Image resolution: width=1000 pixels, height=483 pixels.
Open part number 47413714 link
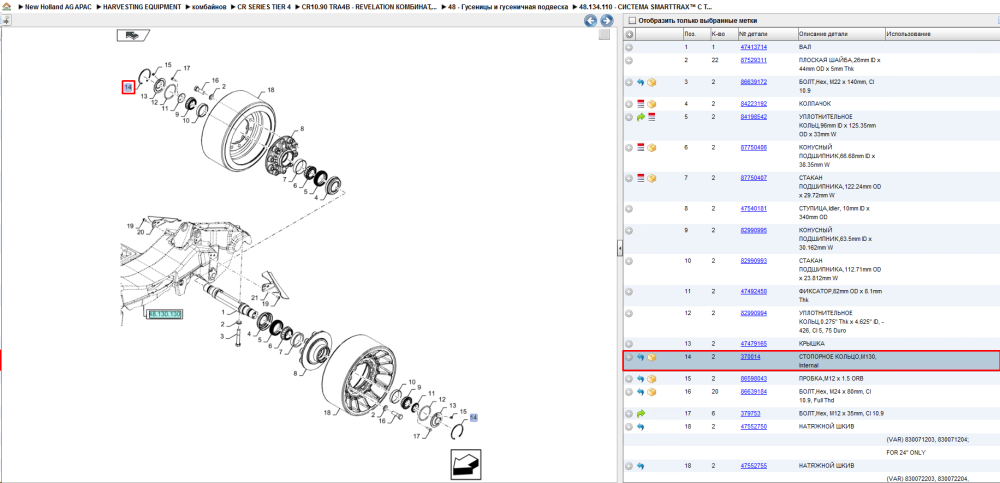(x=753, y=47)
